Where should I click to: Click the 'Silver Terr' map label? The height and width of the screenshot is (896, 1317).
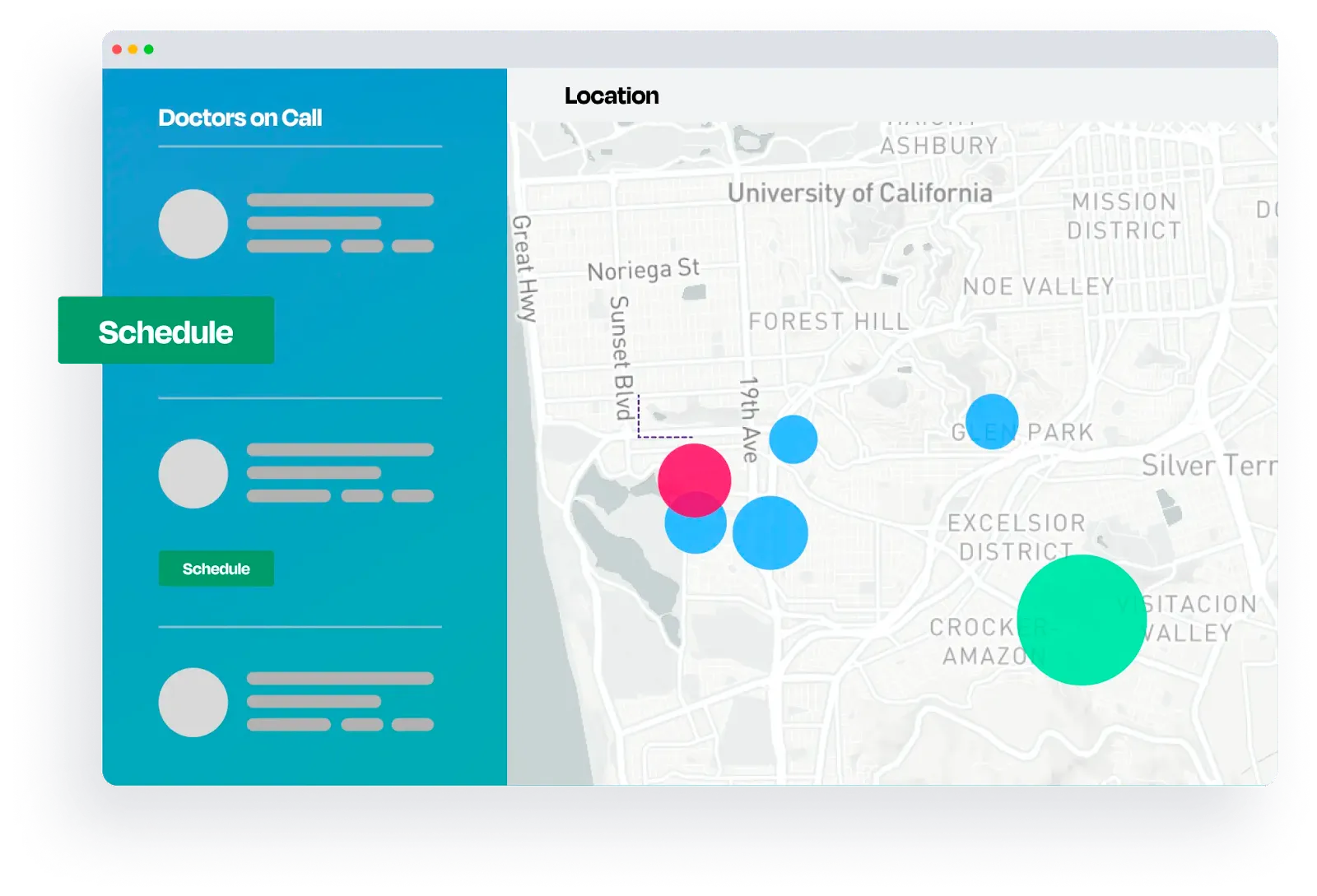click(x=1209, y=466)
